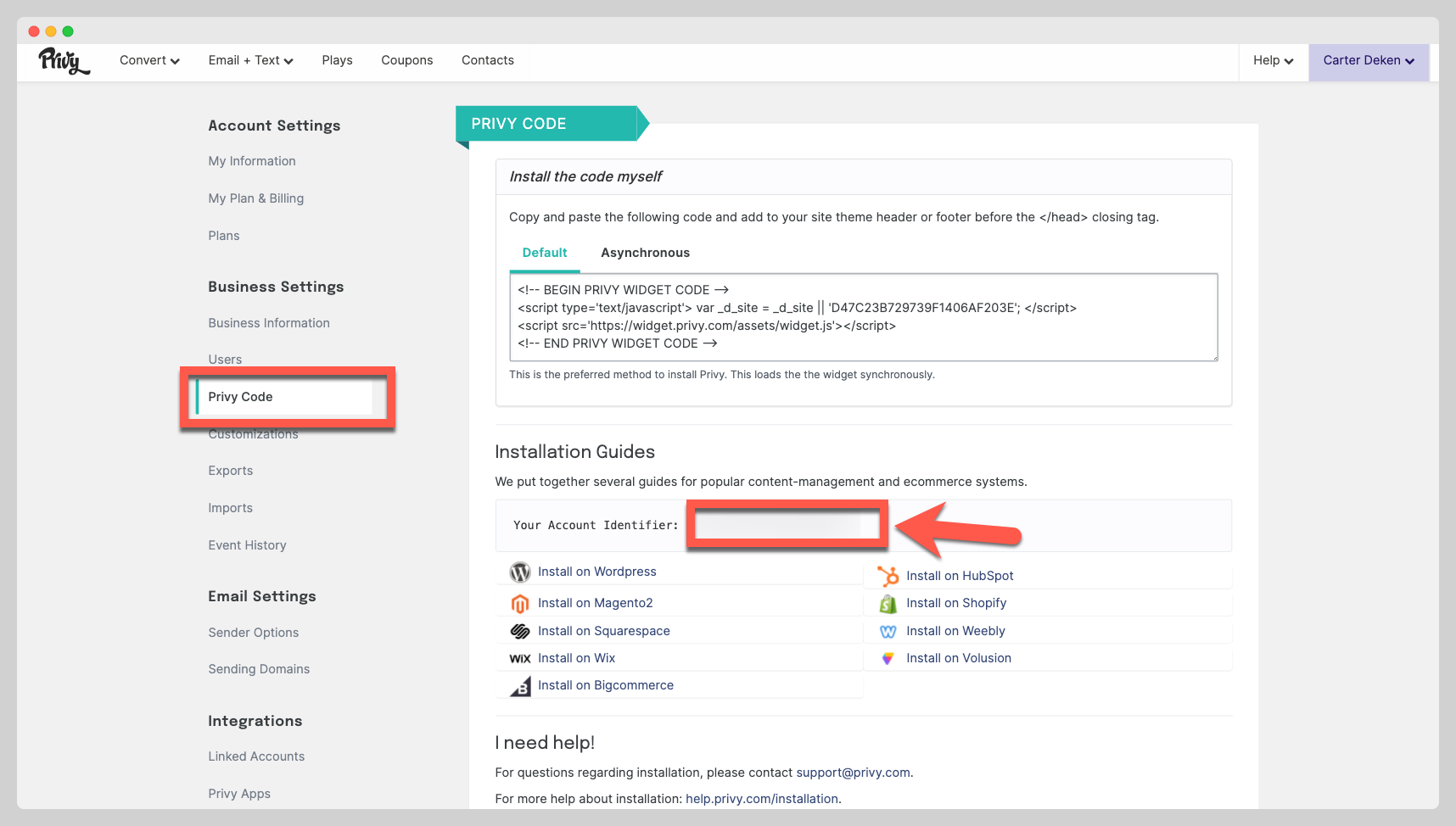Select the Wordpress platform icon

pos(520,572)
